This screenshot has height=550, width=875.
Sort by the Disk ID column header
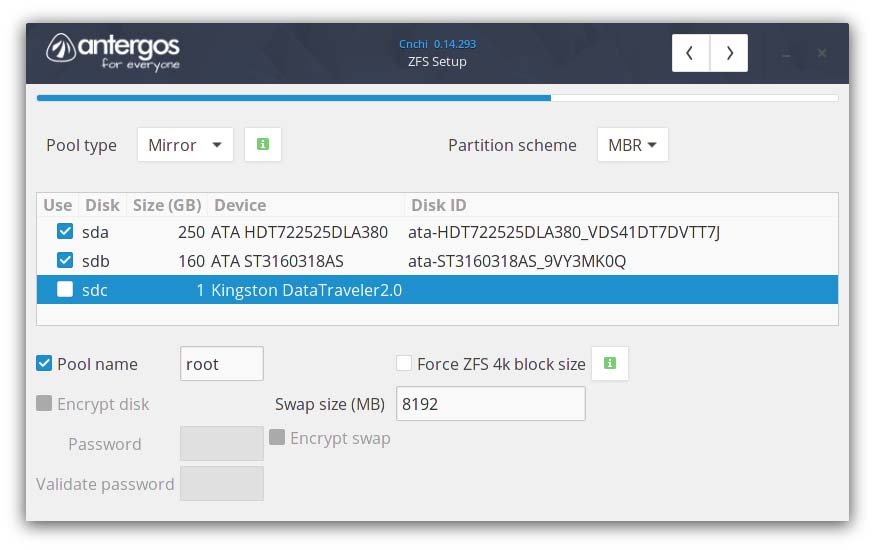(x=438, y=205)
